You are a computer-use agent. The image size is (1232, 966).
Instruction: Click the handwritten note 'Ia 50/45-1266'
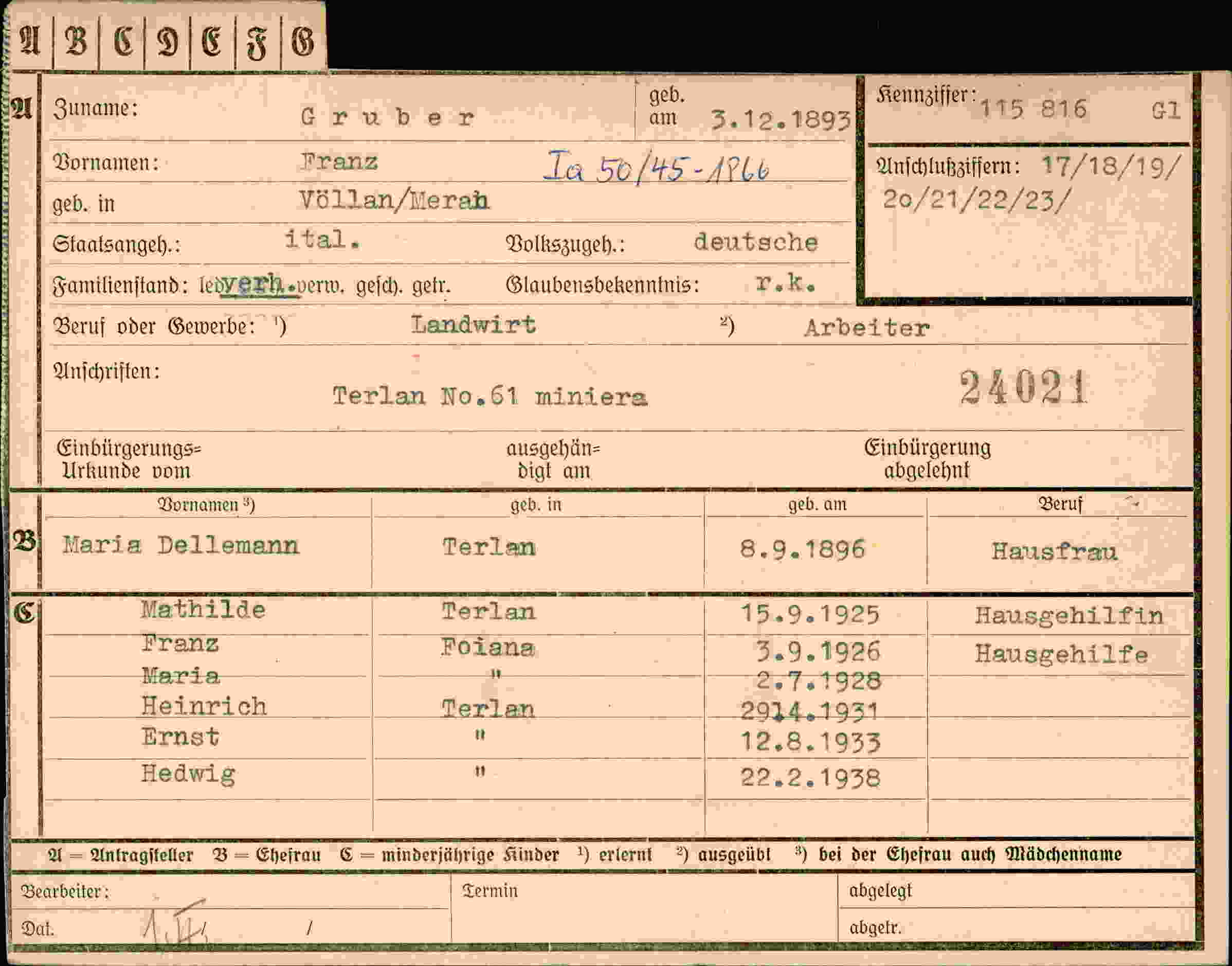656,167
